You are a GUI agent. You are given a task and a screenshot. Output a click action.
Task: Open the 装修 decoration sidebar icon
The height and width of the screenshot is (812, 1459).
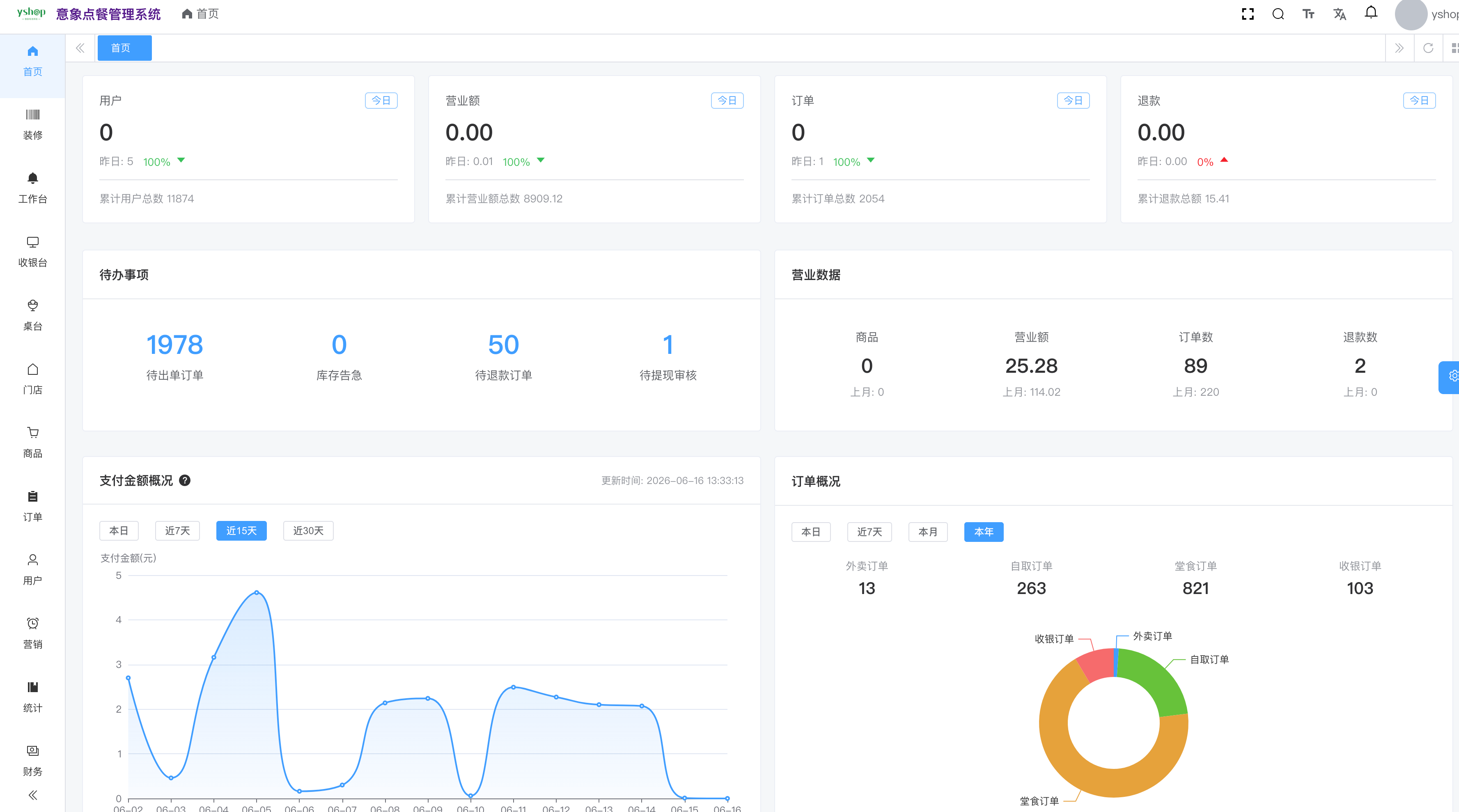tap(33, 115)
